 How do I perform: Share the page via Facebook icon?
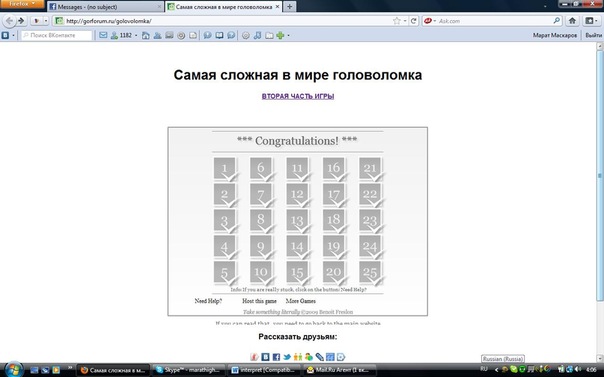pyautogui.click(x=276, y=357)
